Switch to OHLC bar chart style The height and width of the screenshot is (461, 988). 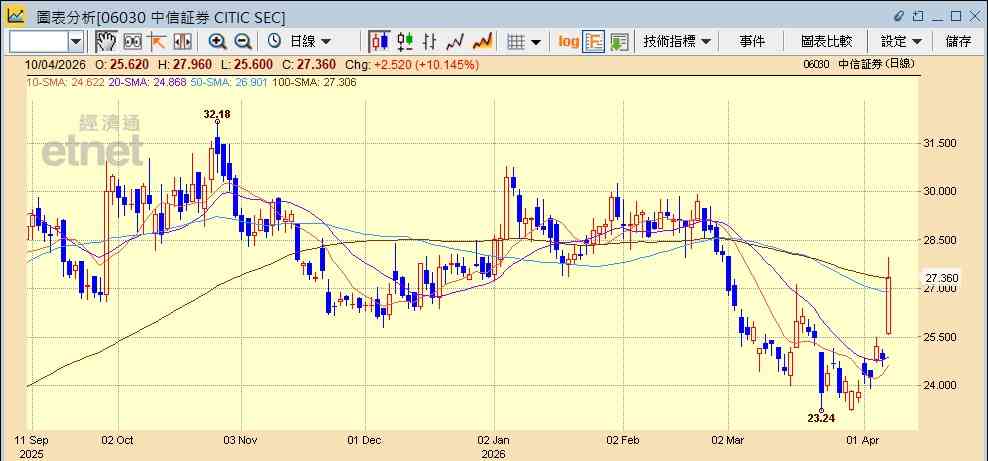point(430,42)
